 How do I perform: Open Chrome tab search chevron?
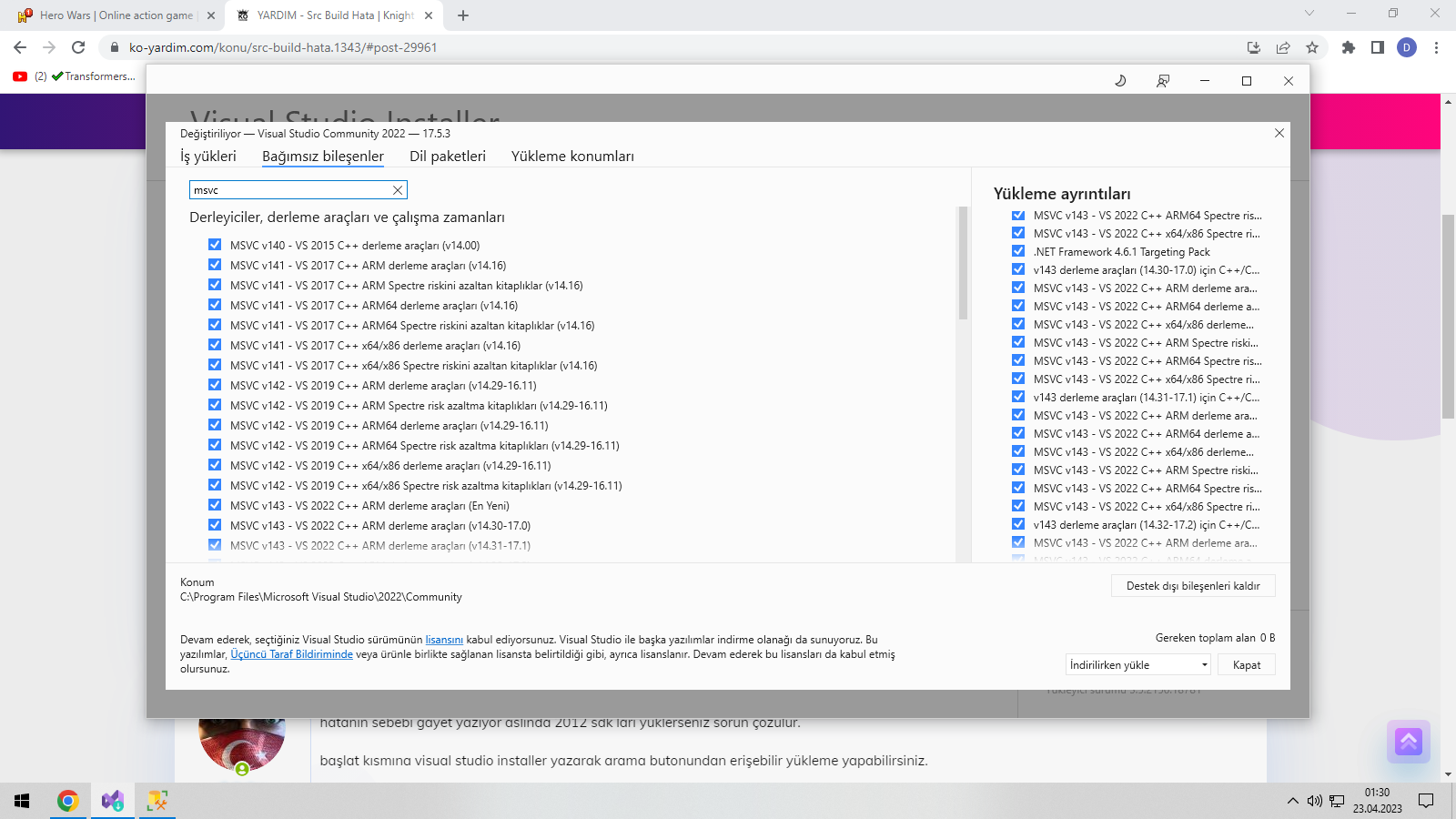[x=1309, y=13]
